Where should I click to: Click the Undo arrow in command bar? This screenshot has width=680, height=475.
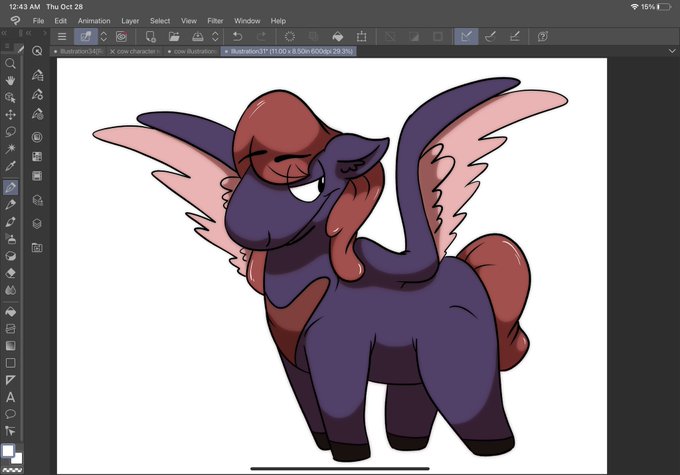pos(238,36)
